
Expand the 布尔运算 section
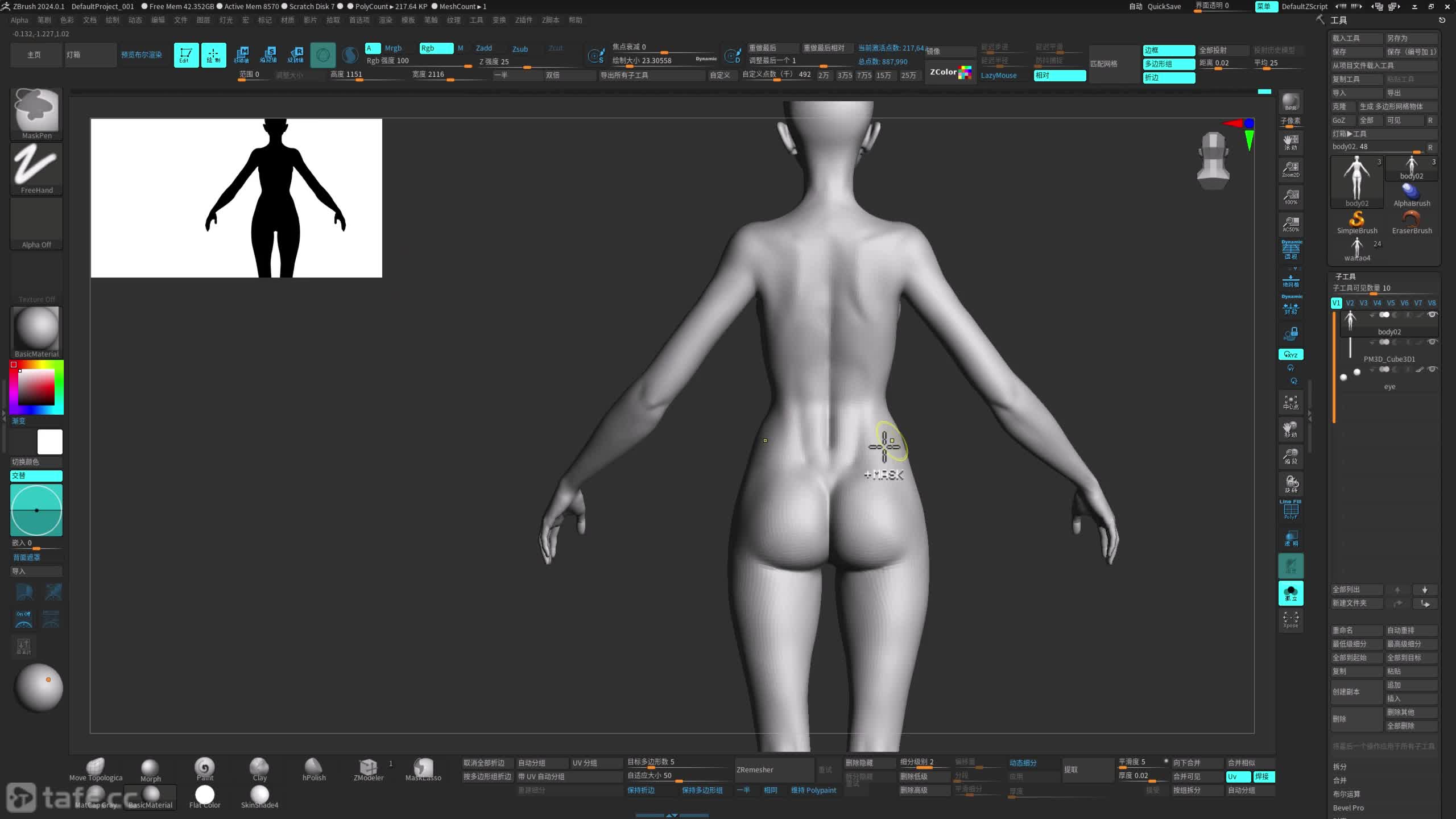tap(1346, 794)
